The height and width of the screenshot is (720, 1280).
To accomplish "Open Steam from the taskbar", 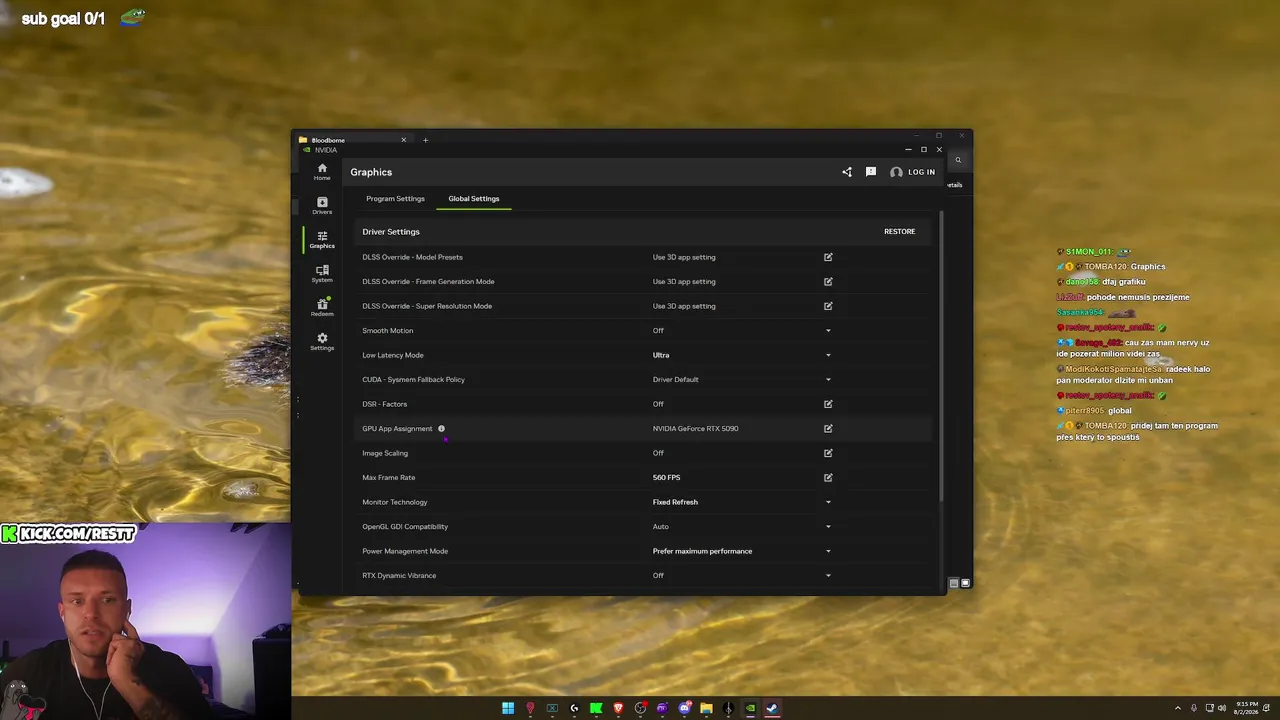I will 772,708.
